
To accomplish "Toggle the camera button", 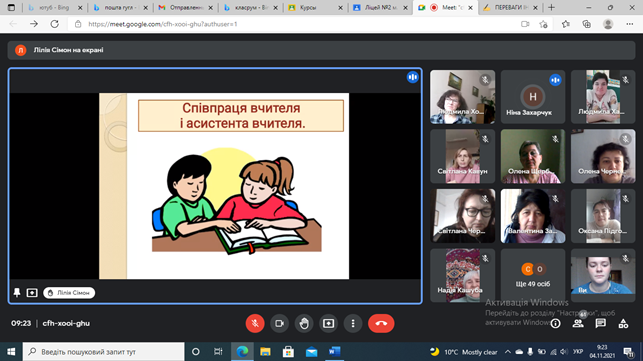I will [279, 323].
